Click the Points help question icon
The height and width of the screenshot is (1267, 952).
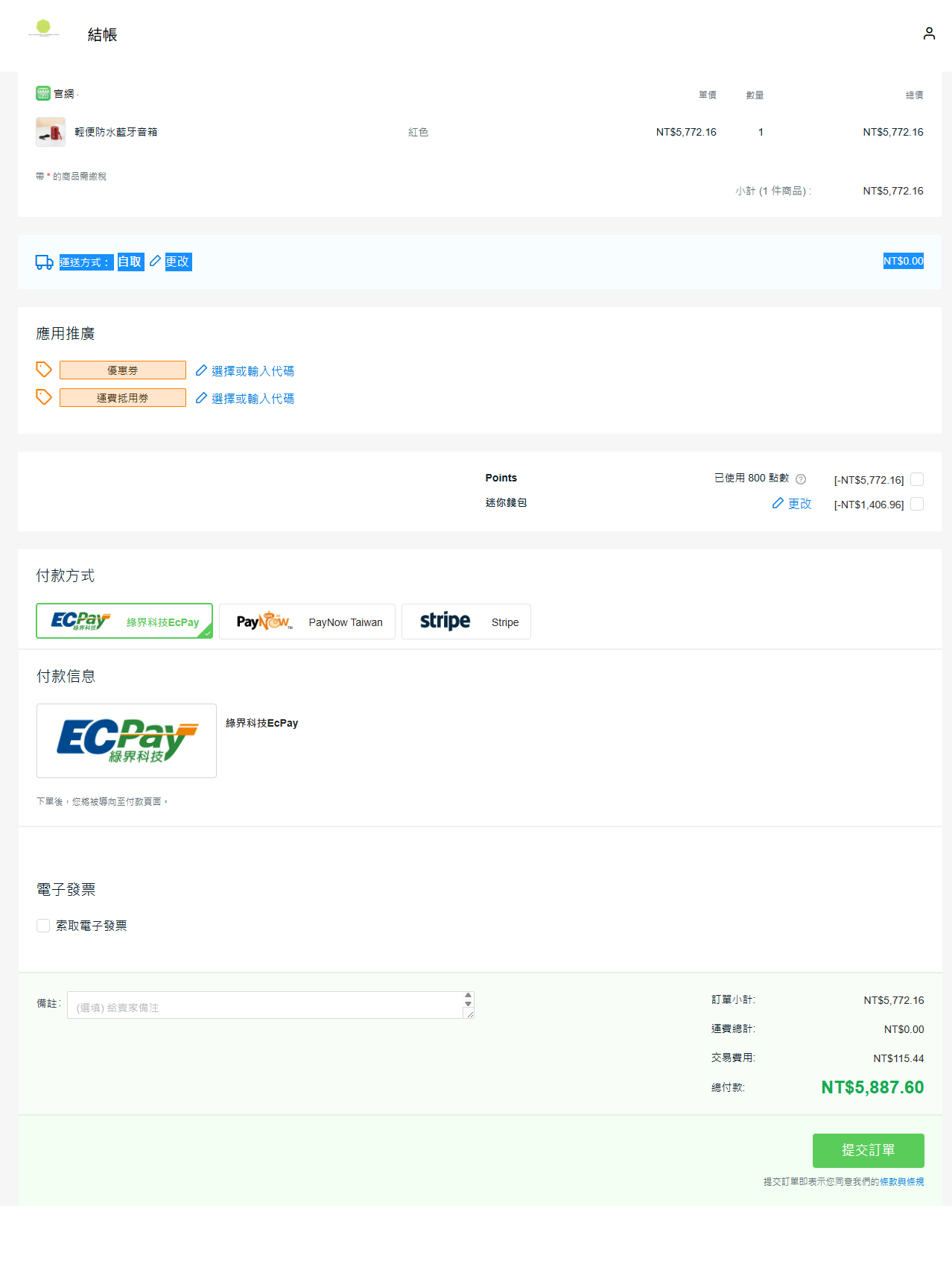[x=801, y=479]
